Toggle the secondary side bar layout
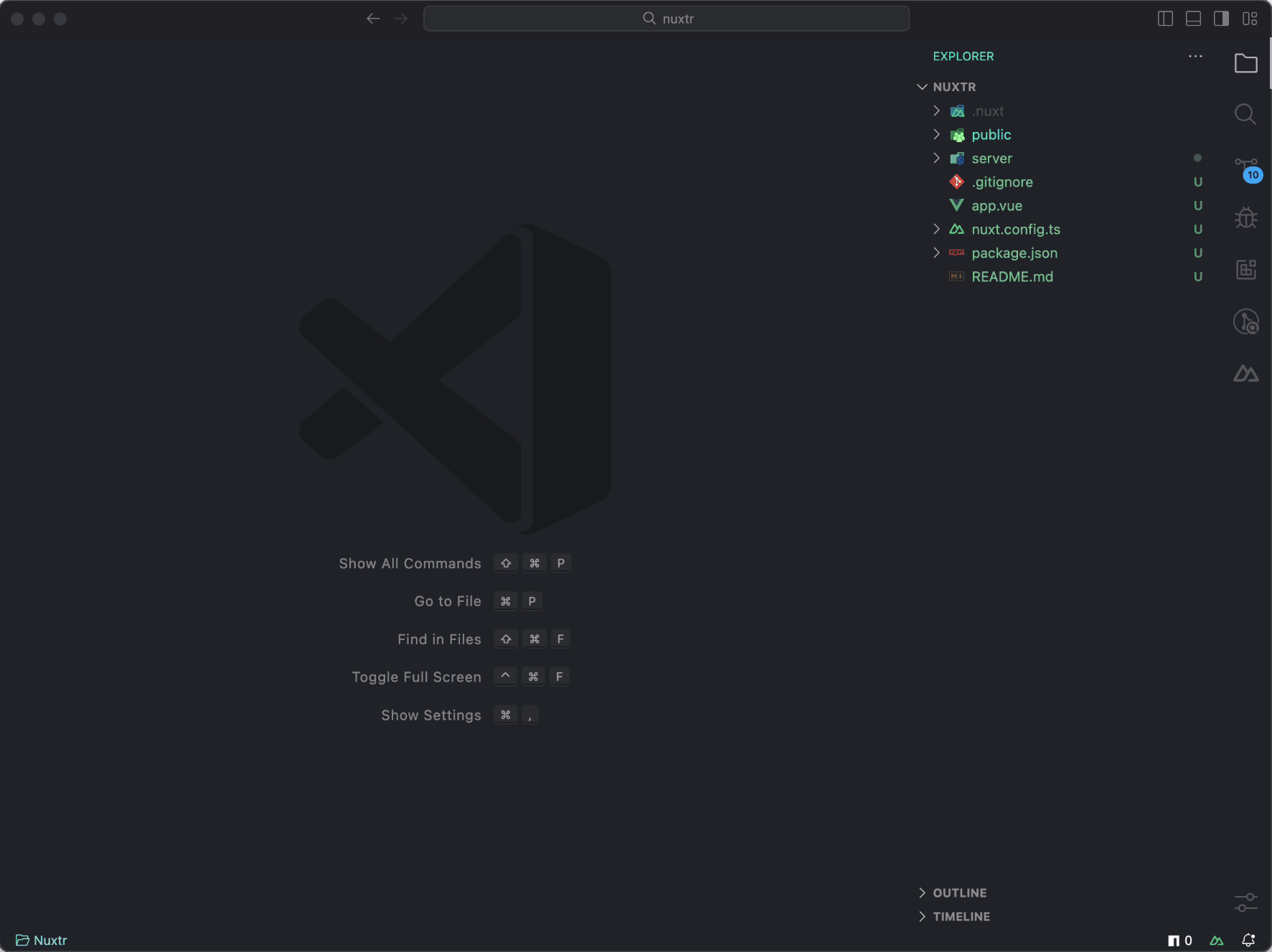1272x952 pixels. coord(1222,19)
